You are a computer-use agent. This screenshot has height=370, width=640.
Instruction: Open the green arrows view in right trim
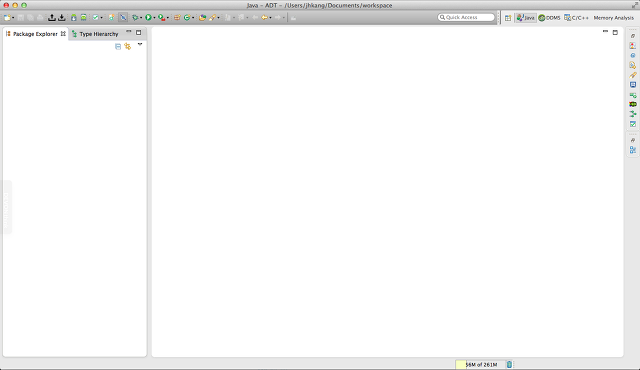pos(633,114)
